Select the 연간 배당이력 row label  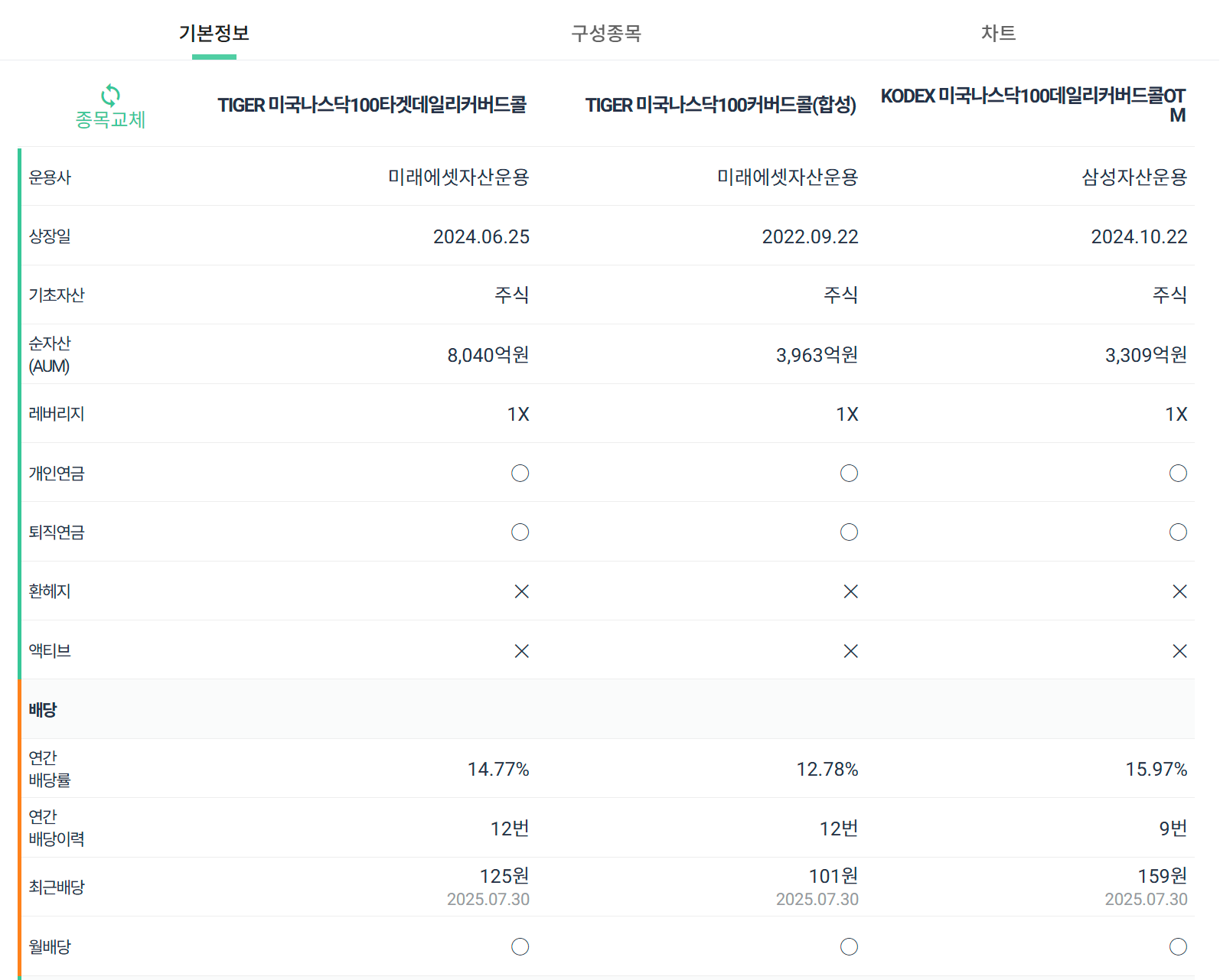point(57,828)
